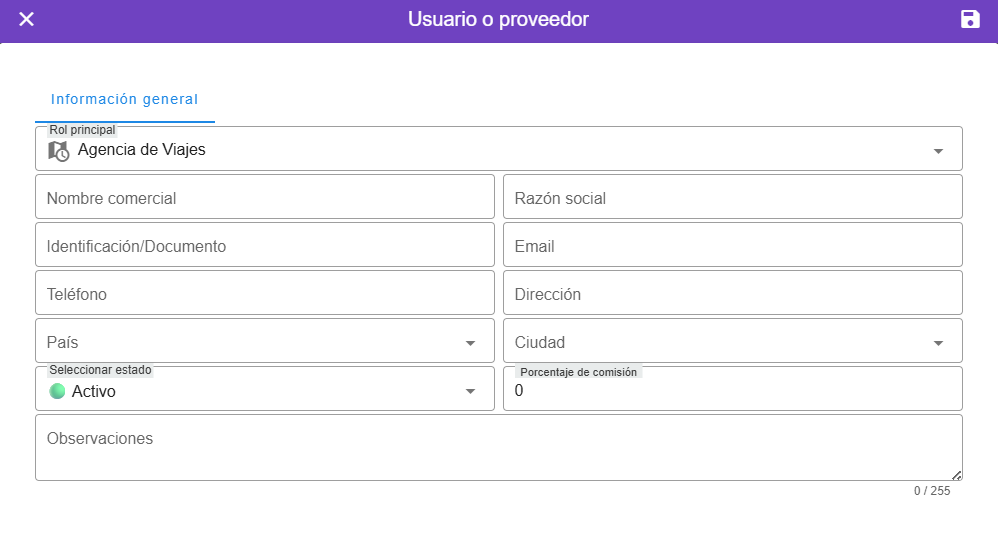Expand the País dropdown
998x533 pixels.
coord(469,343)
